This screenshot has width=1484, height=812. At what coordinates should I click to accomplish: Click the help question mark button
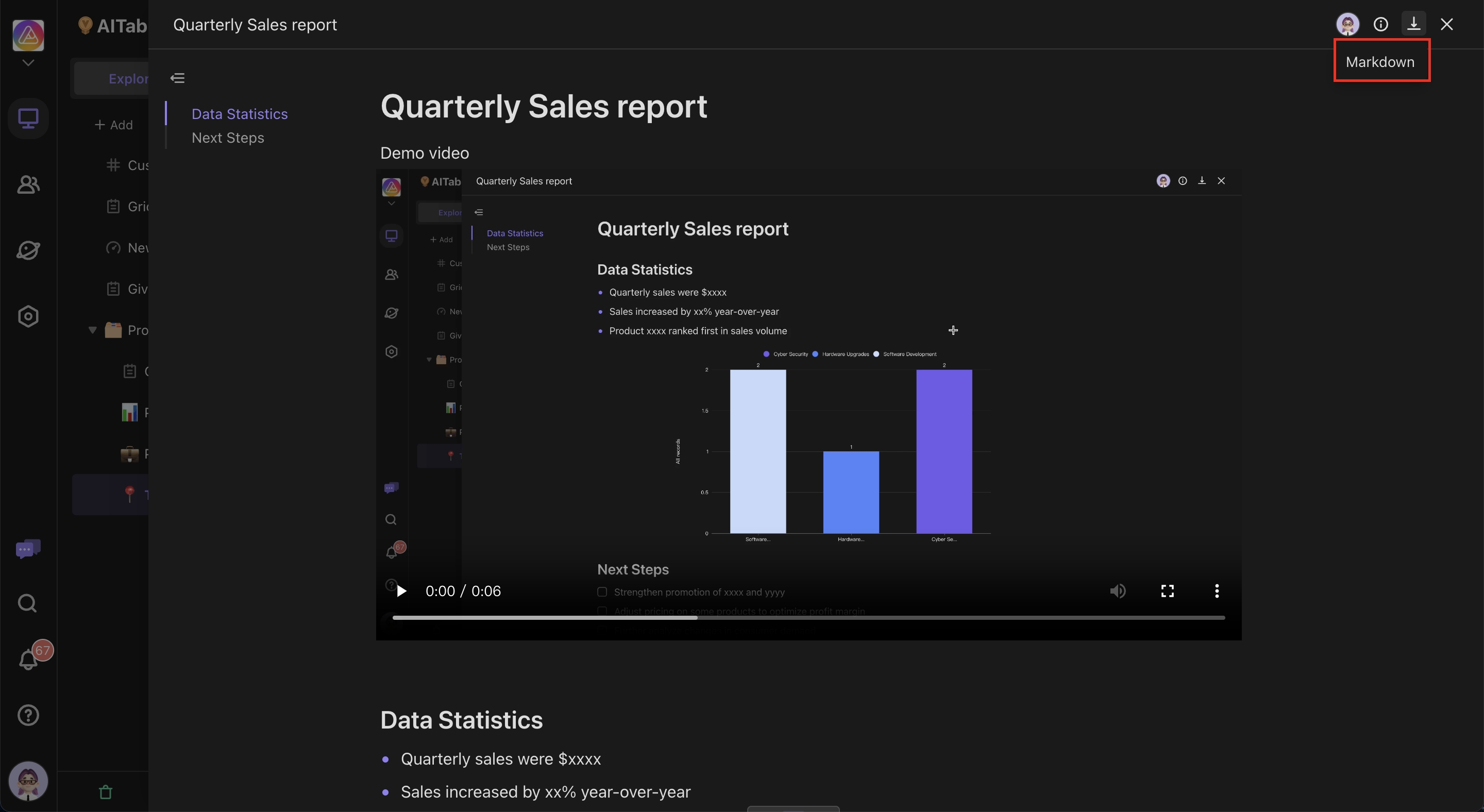pyautogui.click(x=28, y=714)
